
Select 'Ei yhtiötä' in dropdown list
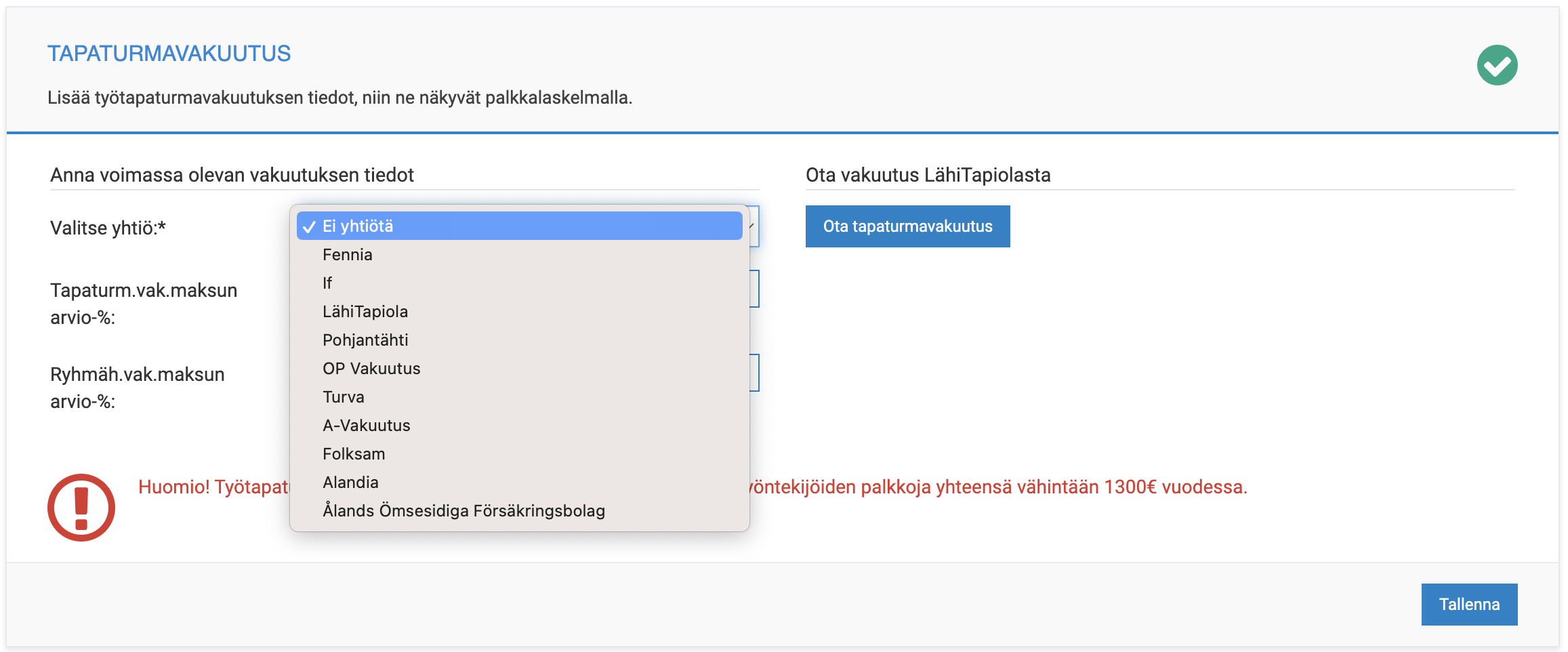coord(519,226)
